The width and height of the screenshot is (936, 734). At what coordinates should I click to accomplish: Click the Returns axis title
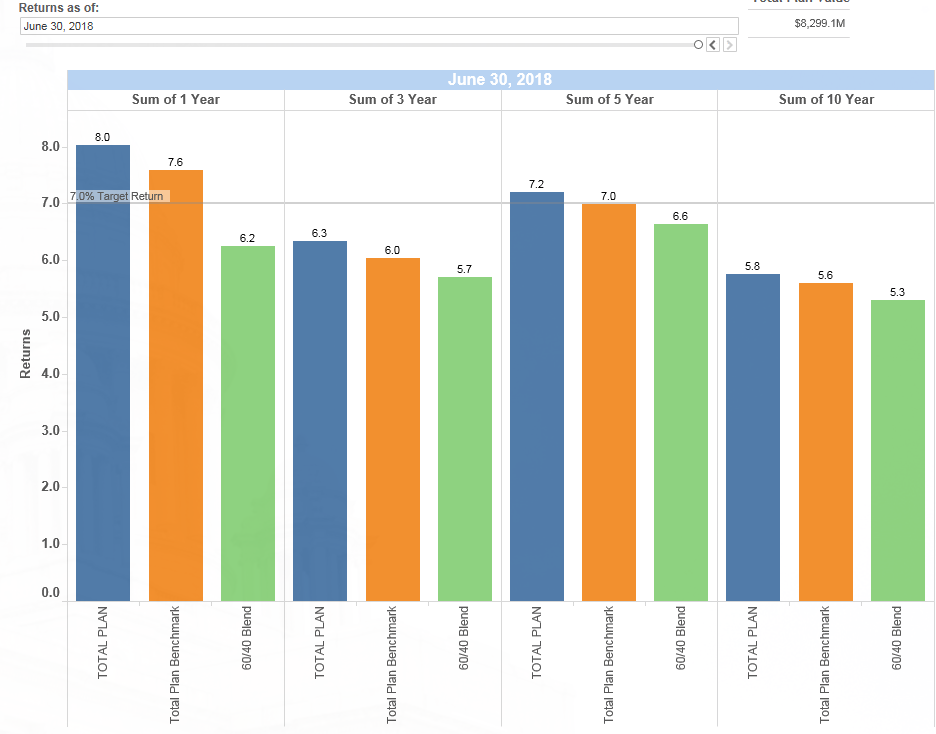tap(25, 353)
